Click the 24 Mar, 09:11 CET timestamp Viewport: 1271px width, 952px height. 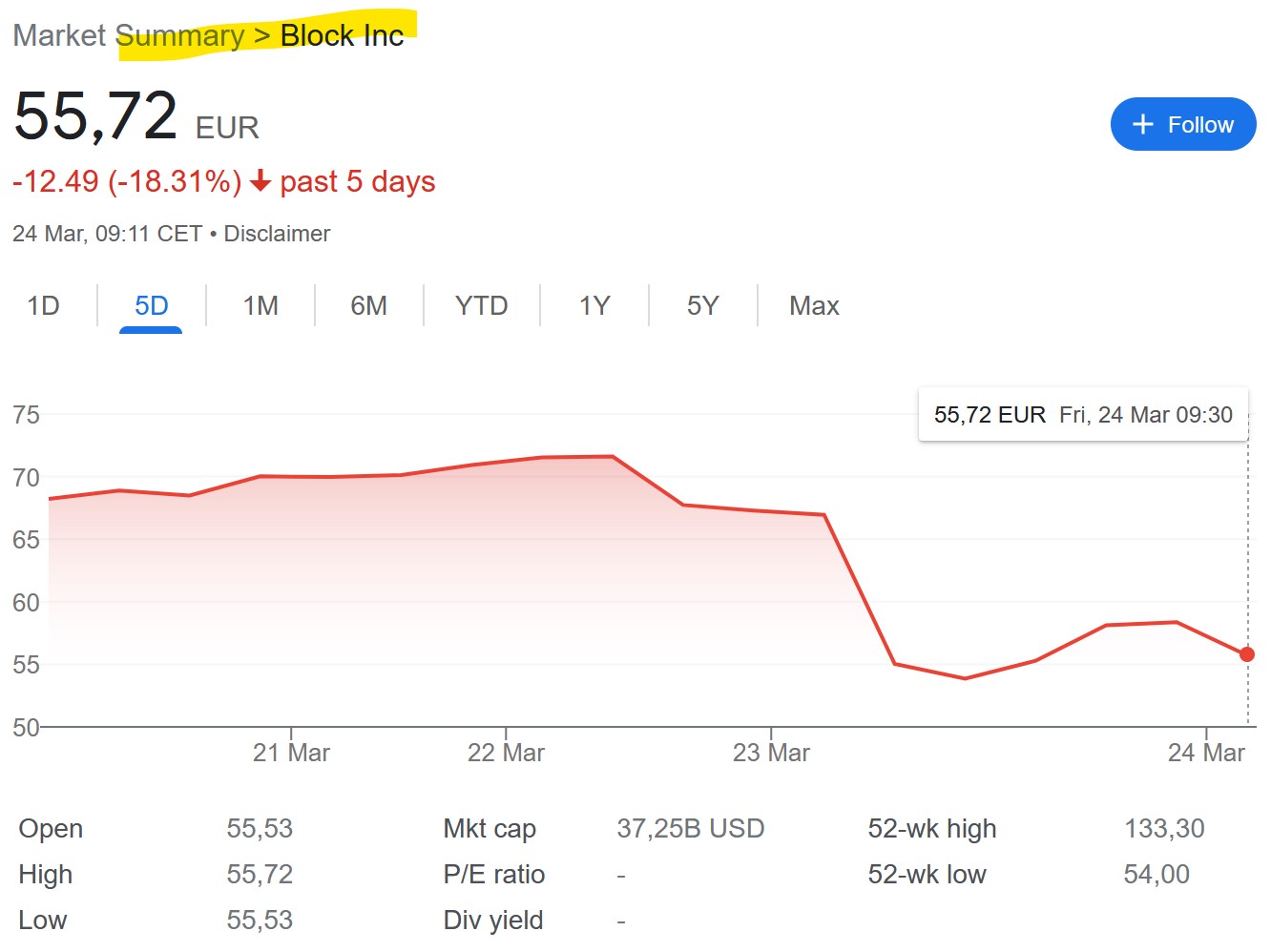[x=107, y=234]
